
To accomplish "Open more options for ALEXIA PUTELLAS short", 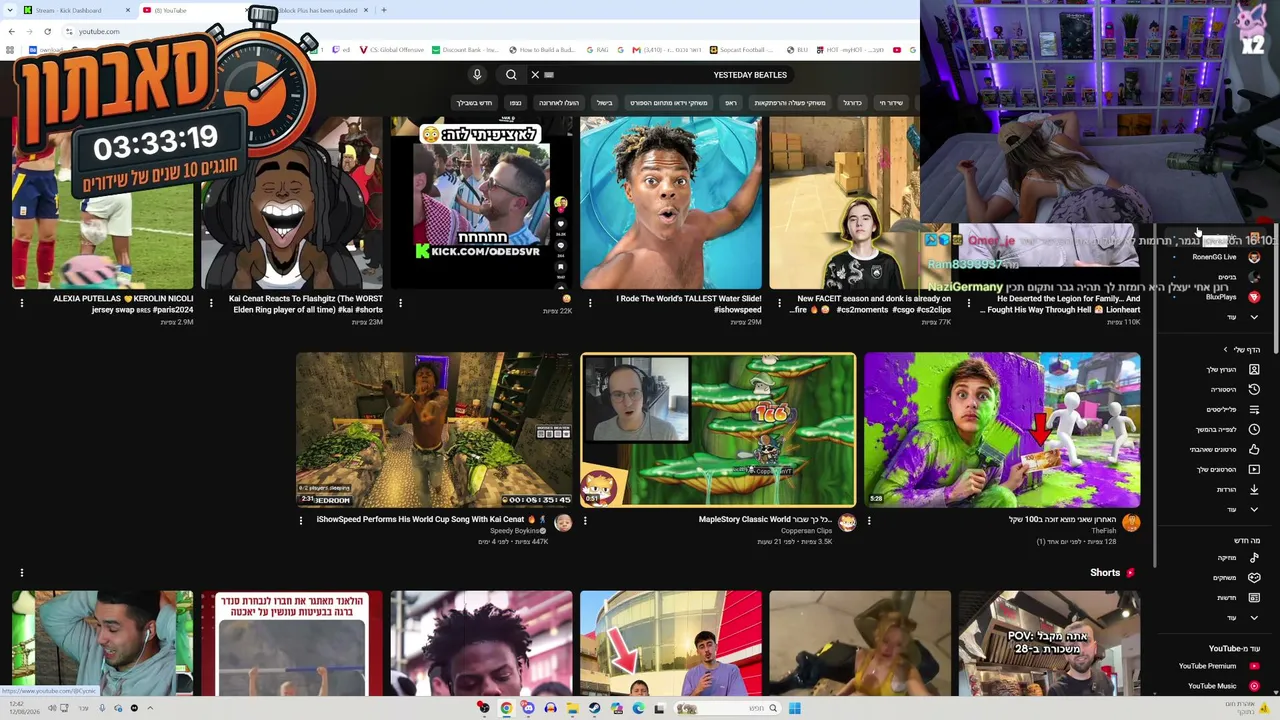I will [21, 302].
